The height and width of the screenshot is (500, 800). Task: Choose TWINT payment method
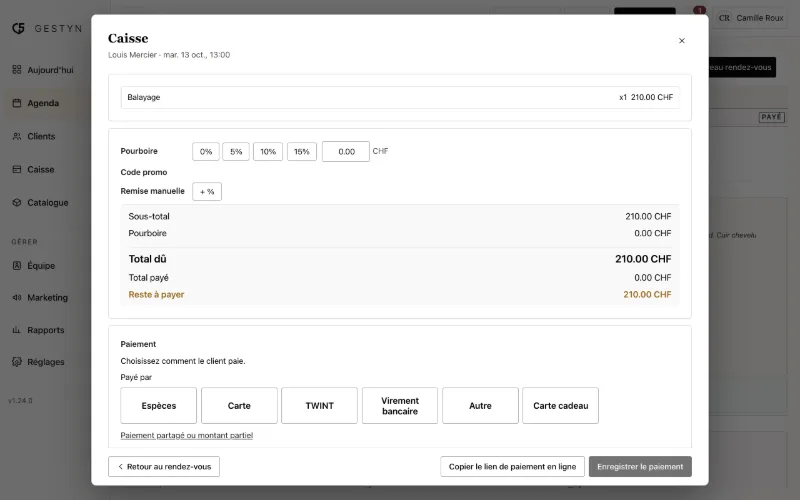pyautogui.click(x=319, y=406)
